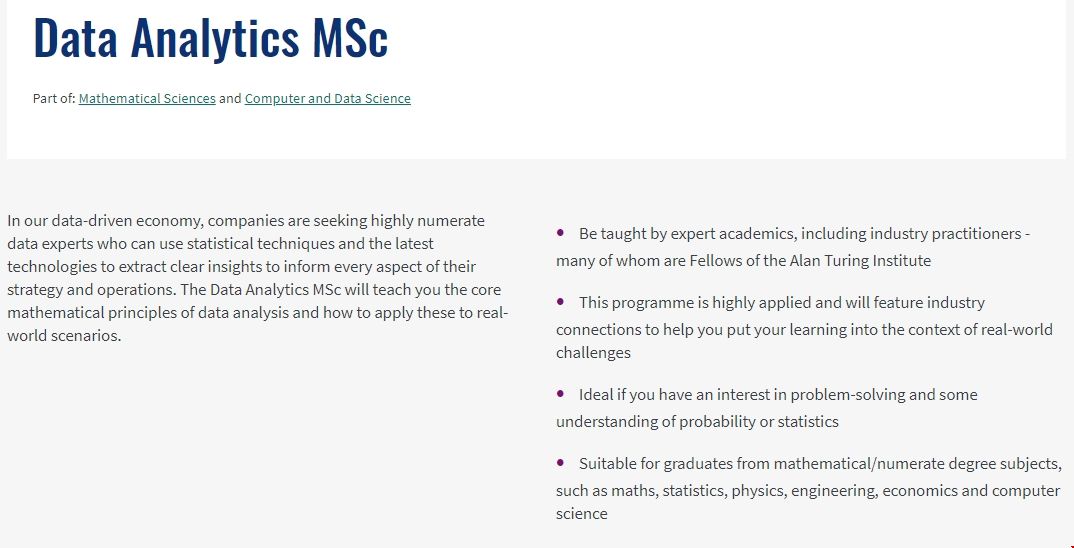Click the 'Part of:' label text
Image resolution: width=1074 pixels, height=548 pixels.
(54, 98)
